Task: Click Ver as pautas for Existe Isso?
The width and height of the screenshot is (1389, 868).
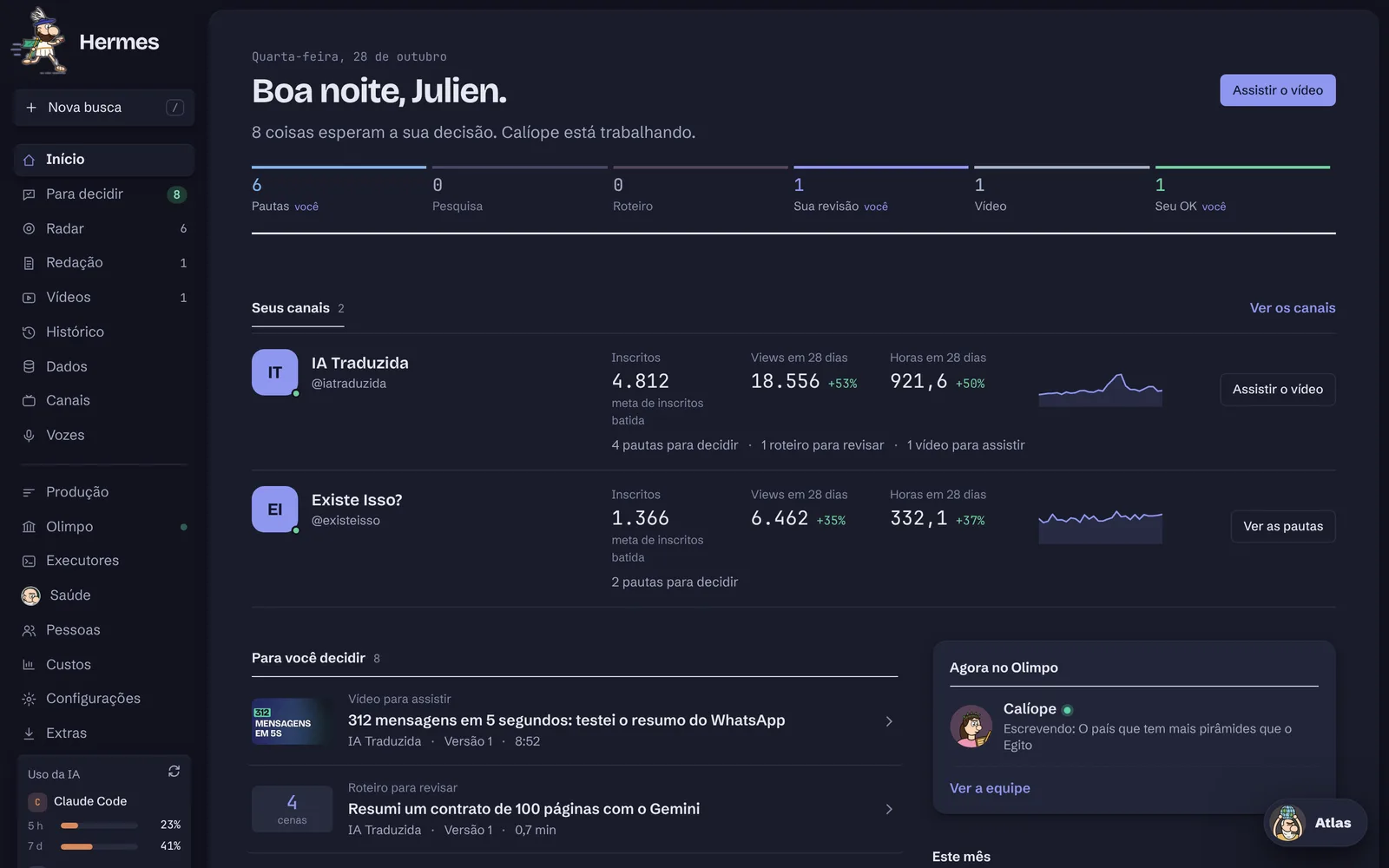Action: pyautogui.click(x=1283, y=527)
